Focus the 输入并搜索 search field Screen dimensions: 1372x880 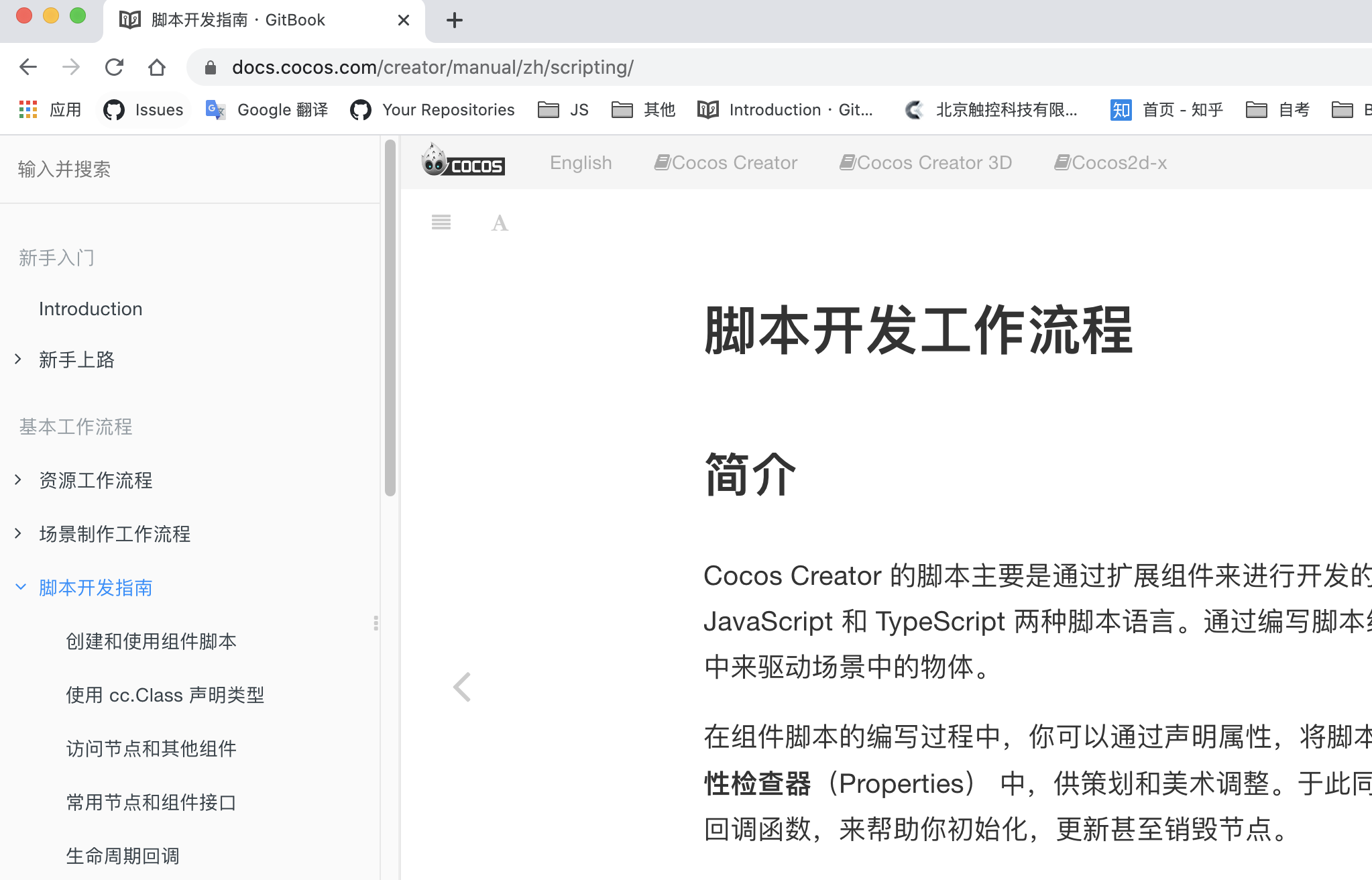pos(188,169)
